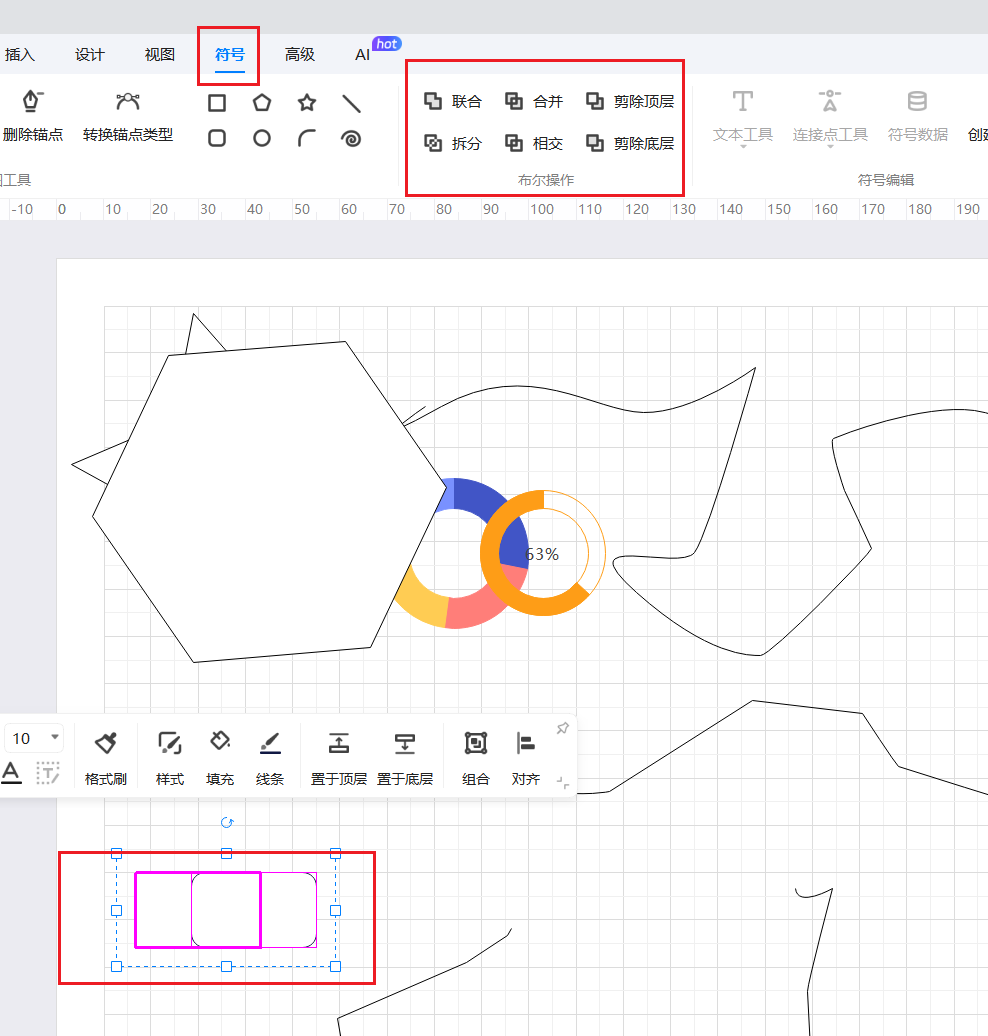Choose the rounded rectangle shape tool

pyautogui.click(x=217, y=139)
